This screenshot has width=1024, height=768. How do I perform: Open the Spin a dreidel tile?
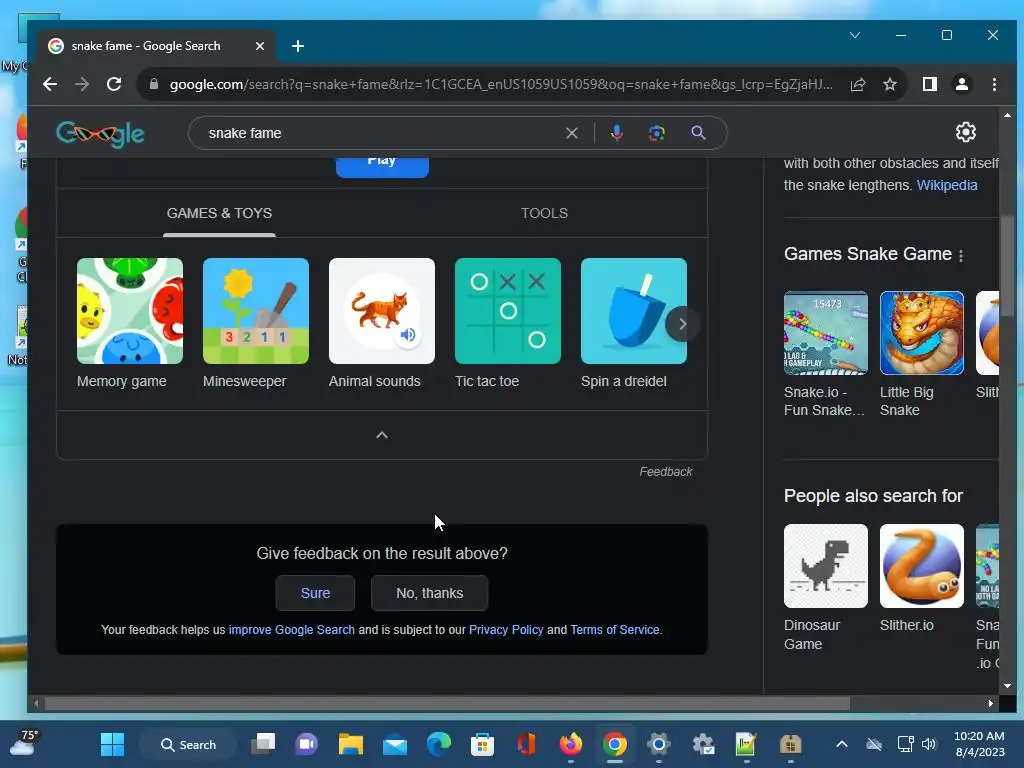tap(633, 311)
